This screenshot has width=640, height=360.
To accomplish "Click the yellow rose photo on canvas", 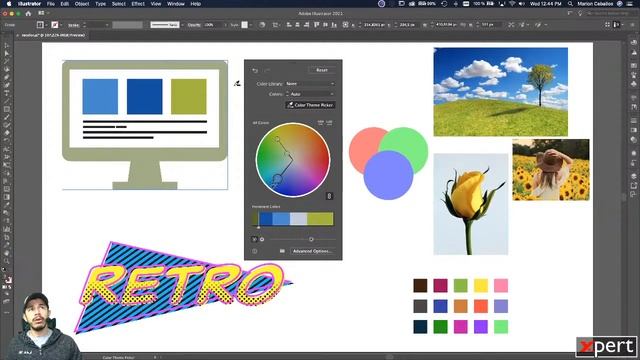I will (x=471, y=204).
